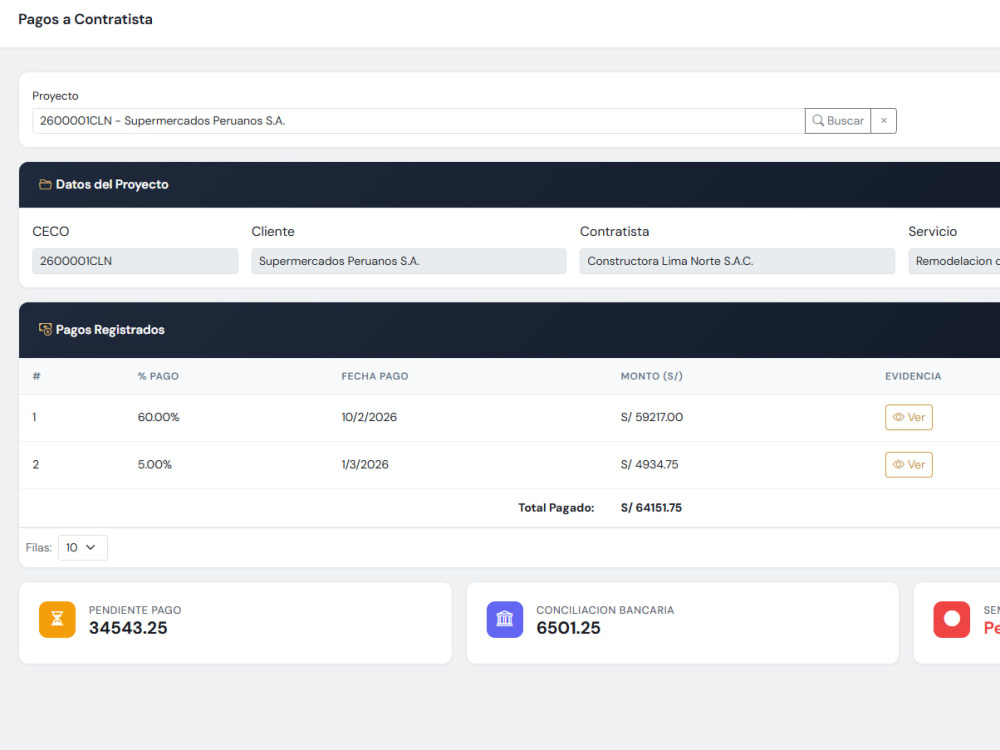This screenshot has height=750, width=1000.
Task: Click the hourglass Pendiente Pago icon
Action: [x=57, y=619]
